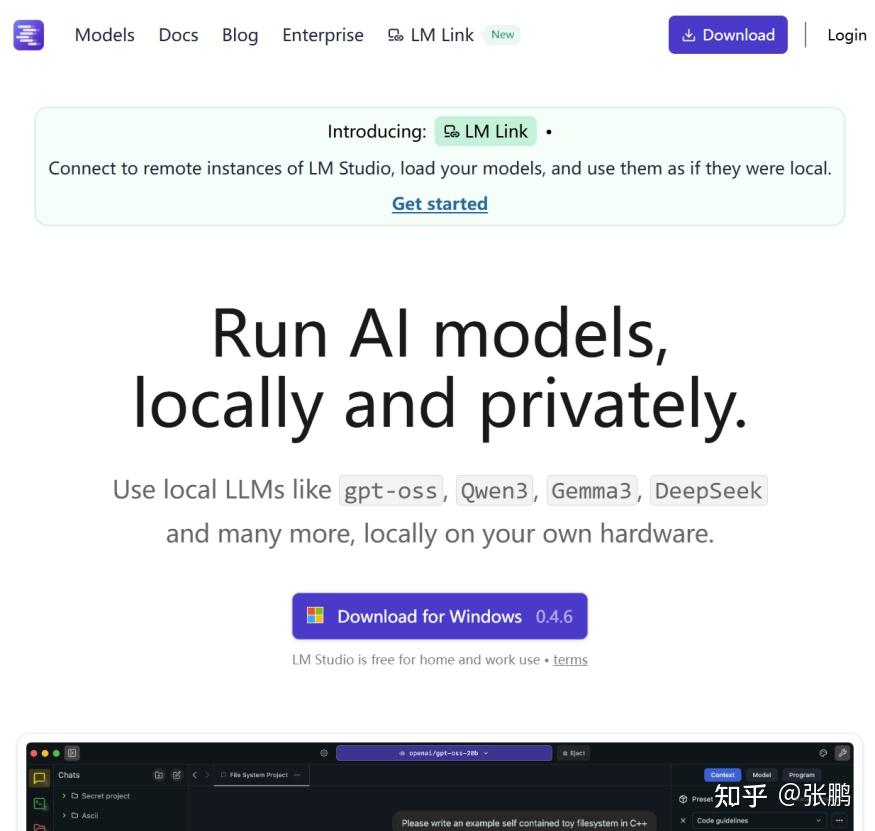Click the 'Please write an example' chat message
Image resolution: width=875 pixels, height=831 pixels.
click(x=524, y=823)
